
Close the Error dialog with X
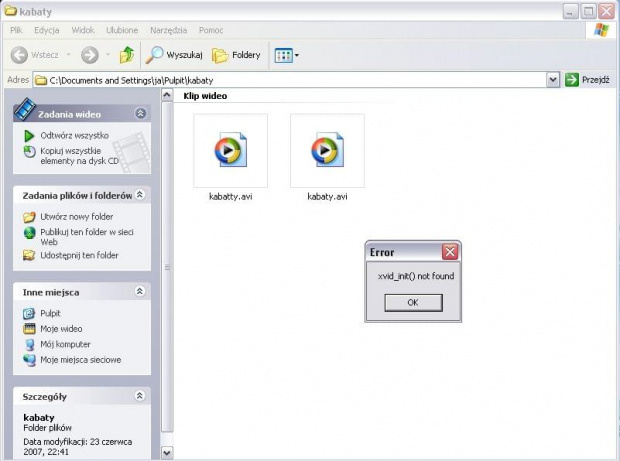click(x=450, y=252)
